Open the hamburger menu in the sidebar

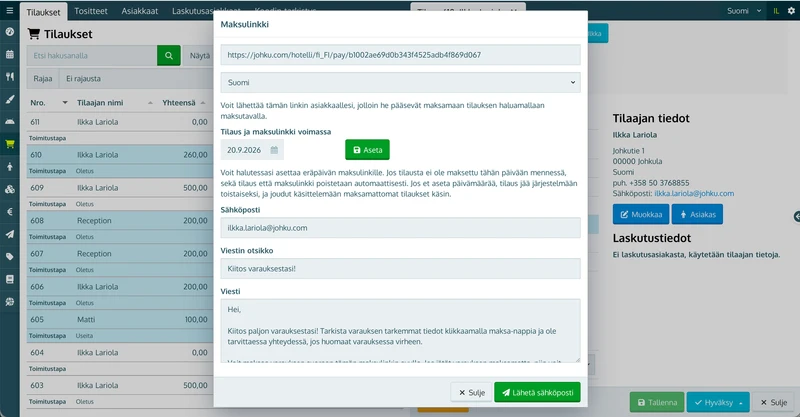coord(10,10)
